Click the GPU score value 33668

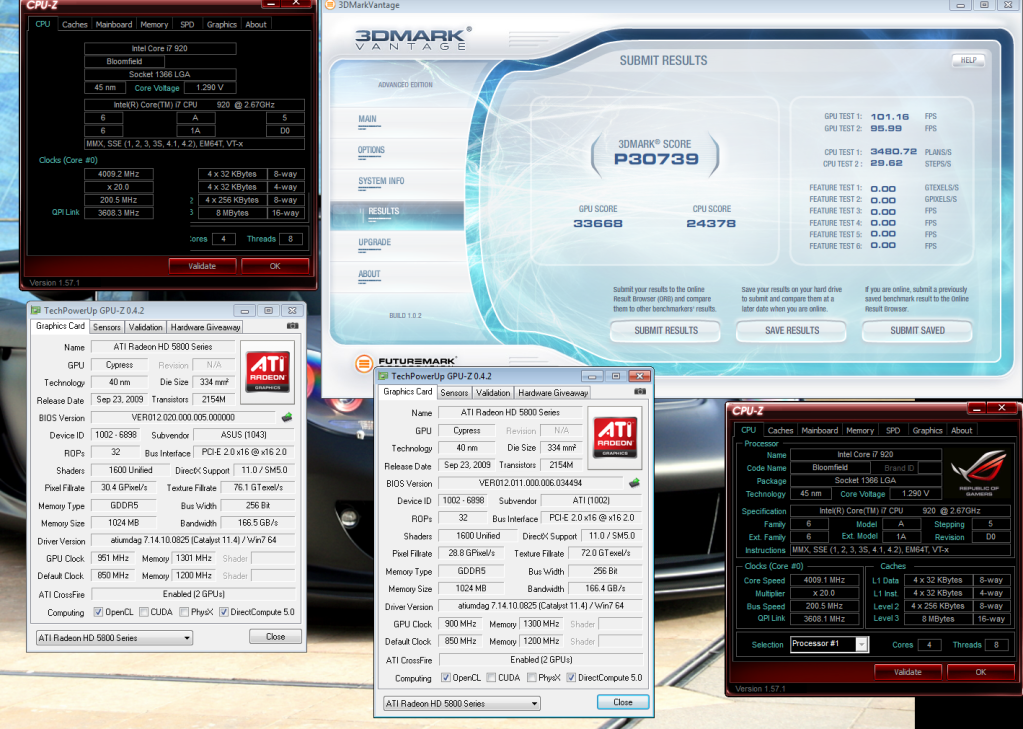pos(598,223)
